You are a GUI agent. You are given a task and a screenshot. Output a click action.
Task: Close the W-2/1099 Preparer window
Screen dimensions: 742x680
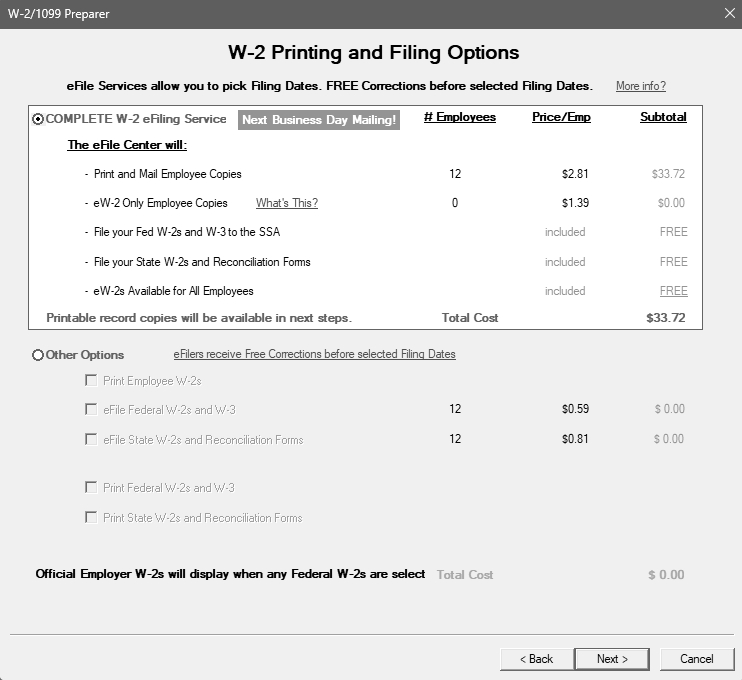coord(729,13)
